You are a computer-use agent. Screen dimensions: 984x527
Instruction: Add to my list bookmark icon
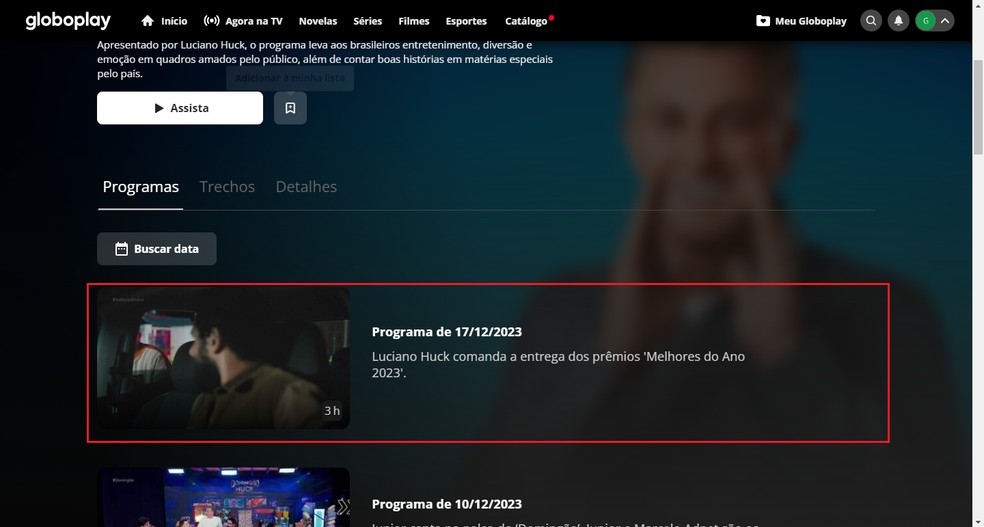(290, 108)
